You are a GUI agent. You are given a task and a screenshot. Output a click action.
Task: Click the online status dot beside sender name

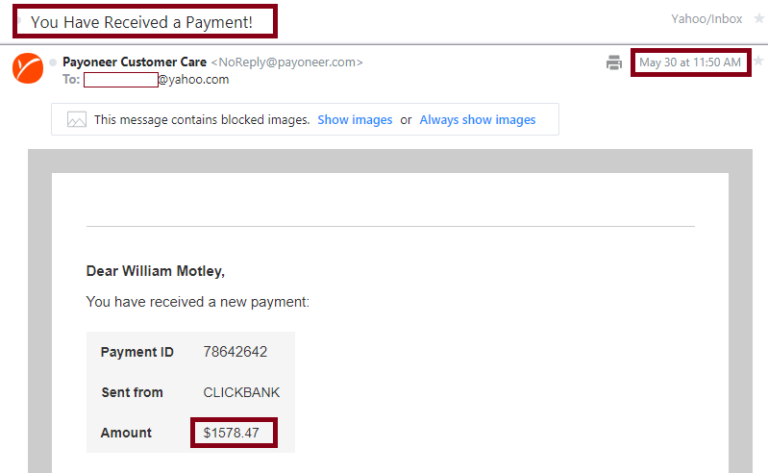53,62
